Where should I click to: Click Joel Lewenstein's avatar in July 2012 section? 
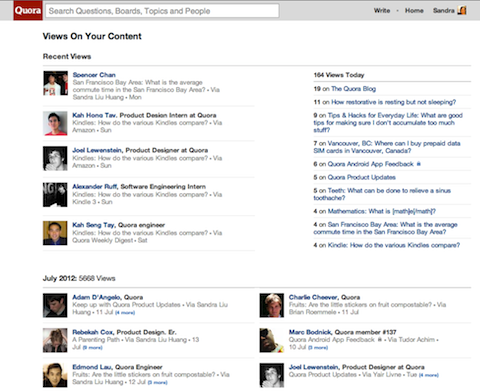[272, 375]
